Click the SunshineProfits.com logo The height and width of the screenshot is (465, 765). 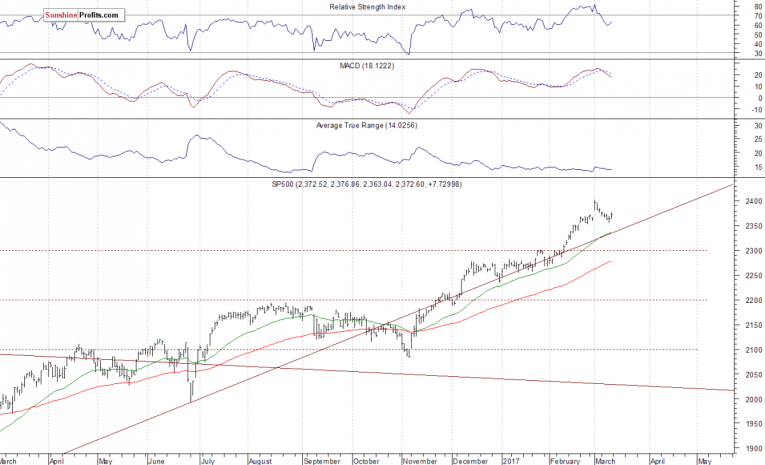coord(85,16)
